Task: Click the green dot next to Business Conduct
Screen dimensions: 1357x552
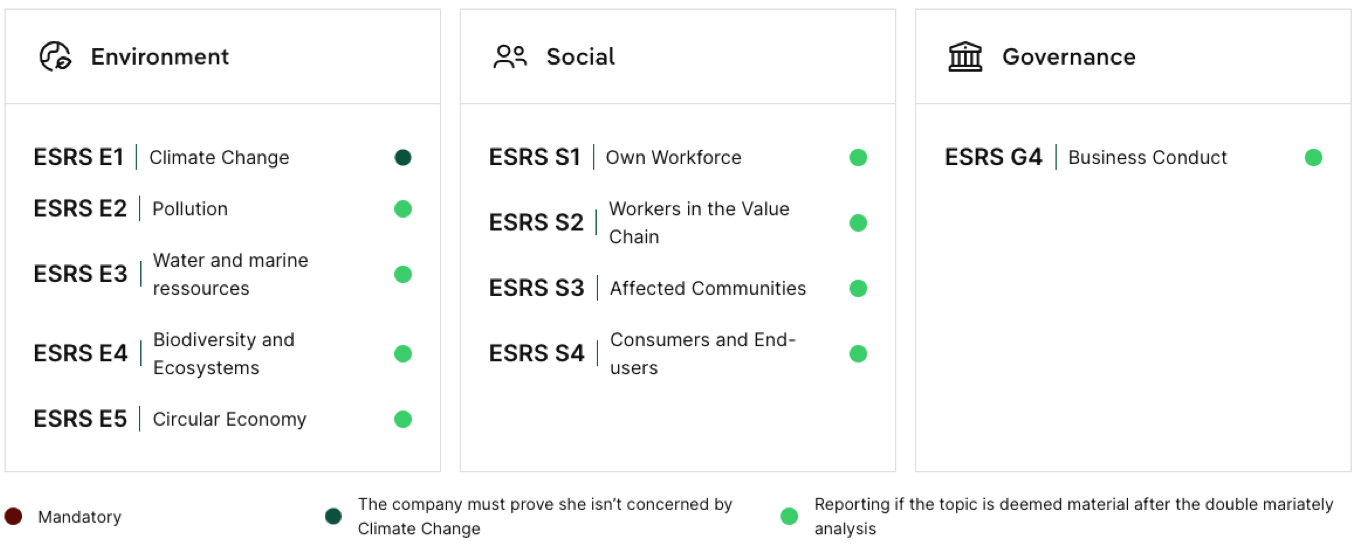Action: click(x=1314, y=157)
